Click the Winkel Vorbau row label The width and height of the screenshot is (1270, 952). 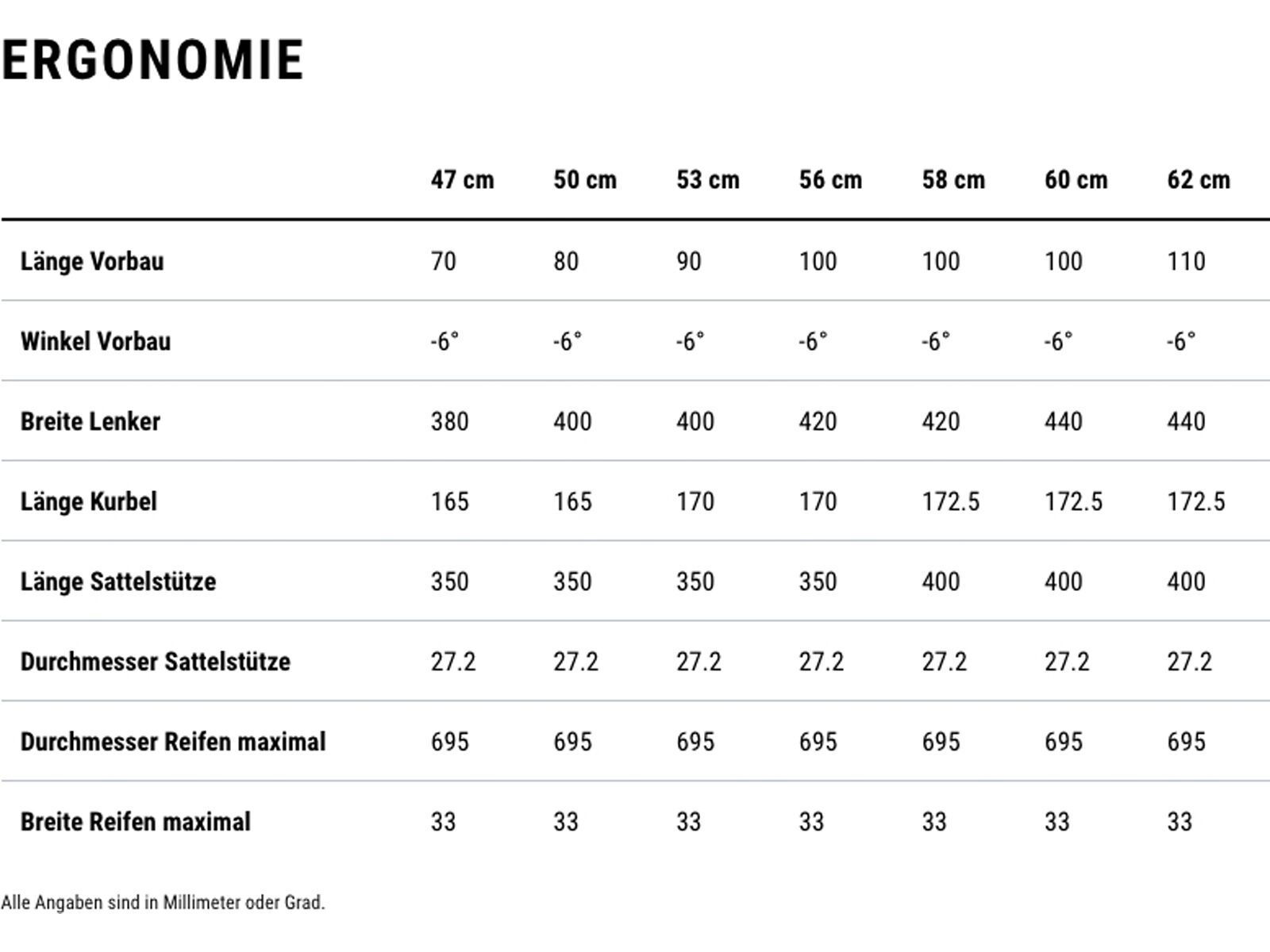tap(95, 341)
